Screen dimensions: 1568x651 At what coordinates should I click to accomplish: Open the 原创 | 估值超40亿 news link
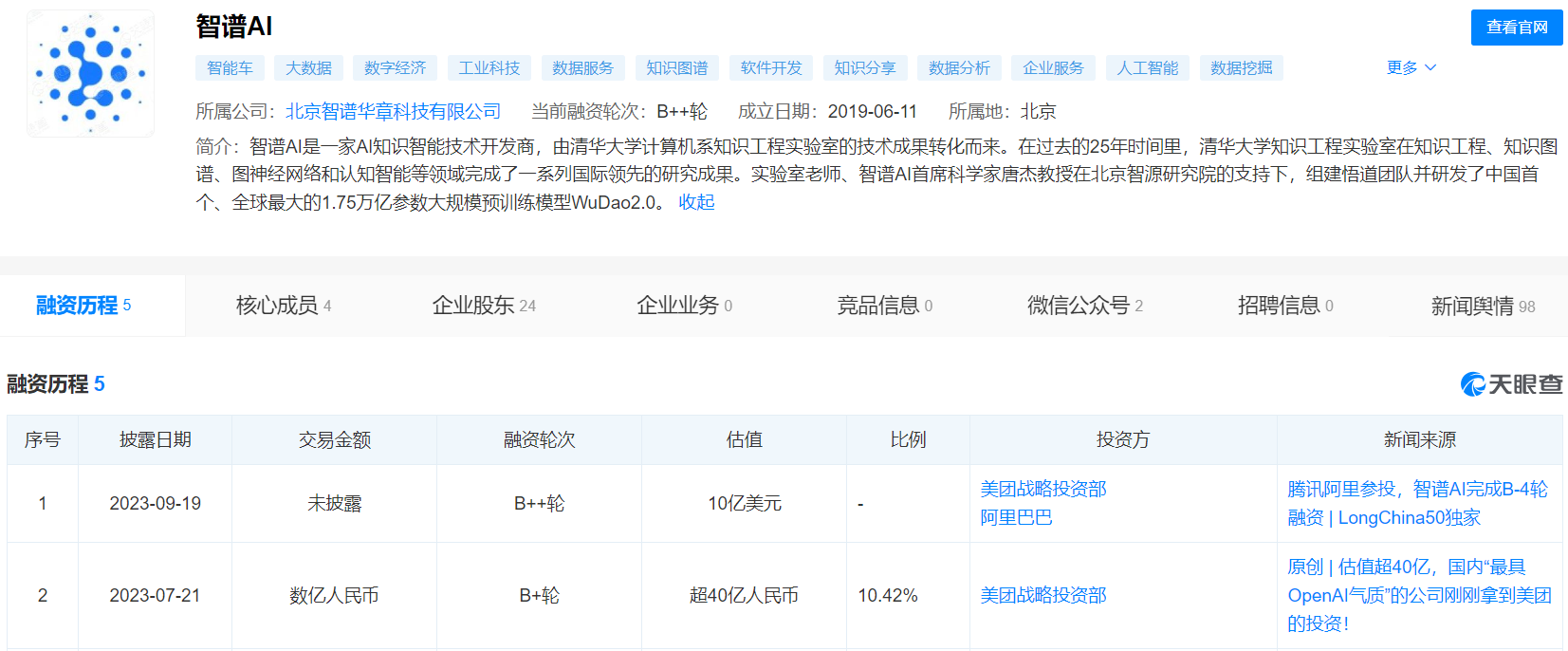pos(1419,595)
